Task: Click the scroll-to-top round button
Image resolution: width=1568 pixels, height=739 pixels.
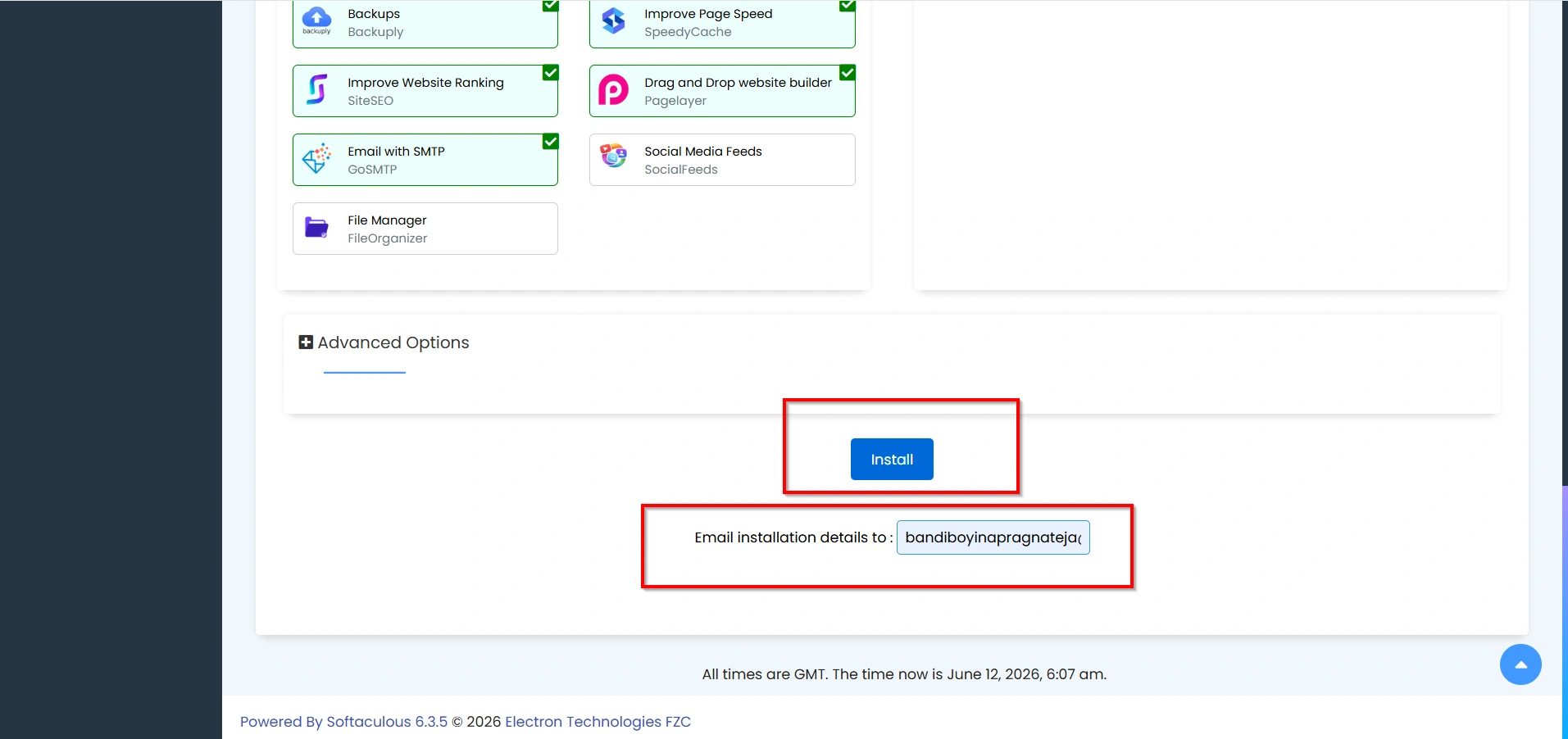Action: pos(1520,664)
